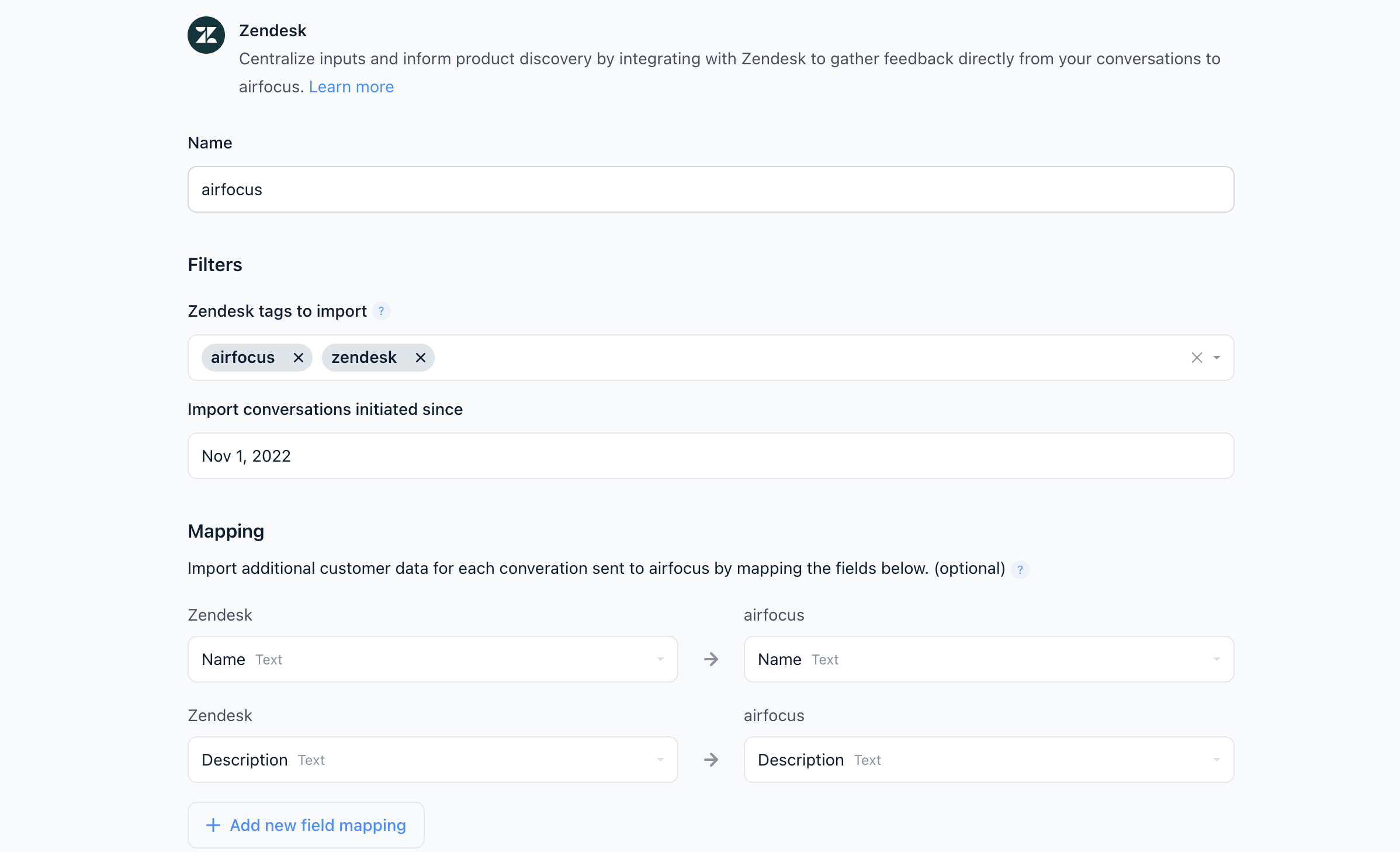The height and width of the screenshot is (852, 1400).
Task: Open the airfocus Description Text dropdown
Action: [989, 760]
